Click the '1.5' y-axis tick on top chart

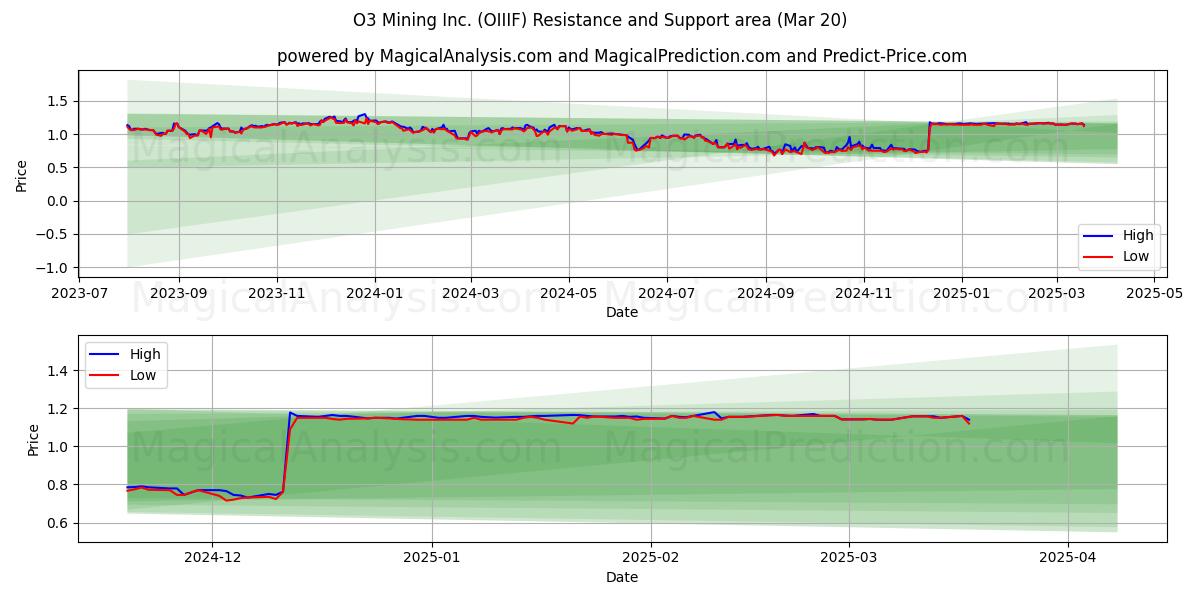60,101
